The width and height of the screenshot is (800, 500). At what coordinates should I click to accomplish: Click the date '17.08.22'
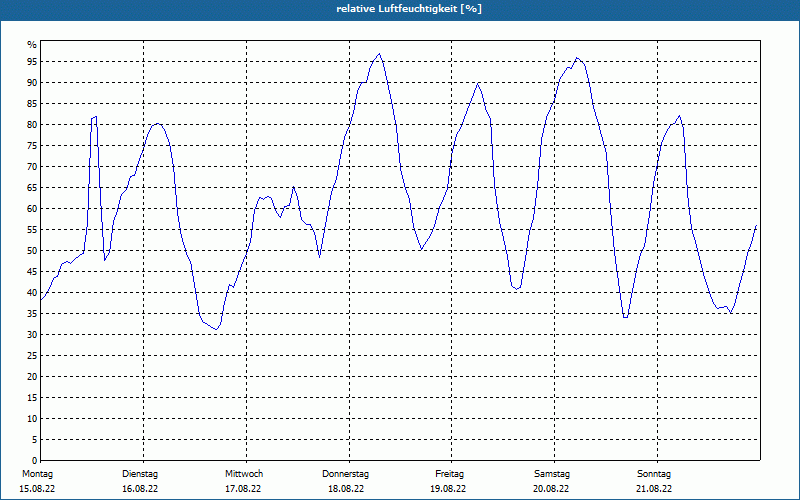point(243,489)
